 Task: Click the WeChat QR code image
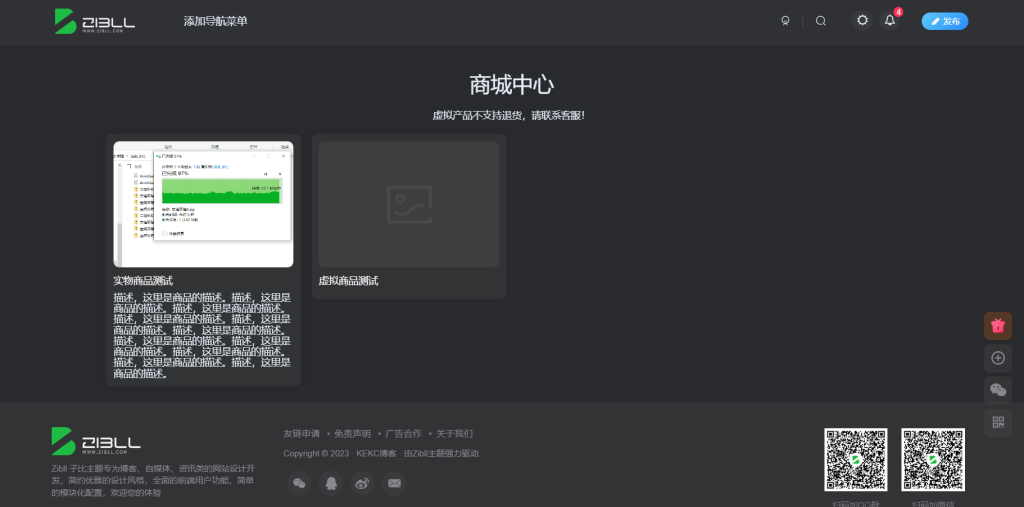933,460
